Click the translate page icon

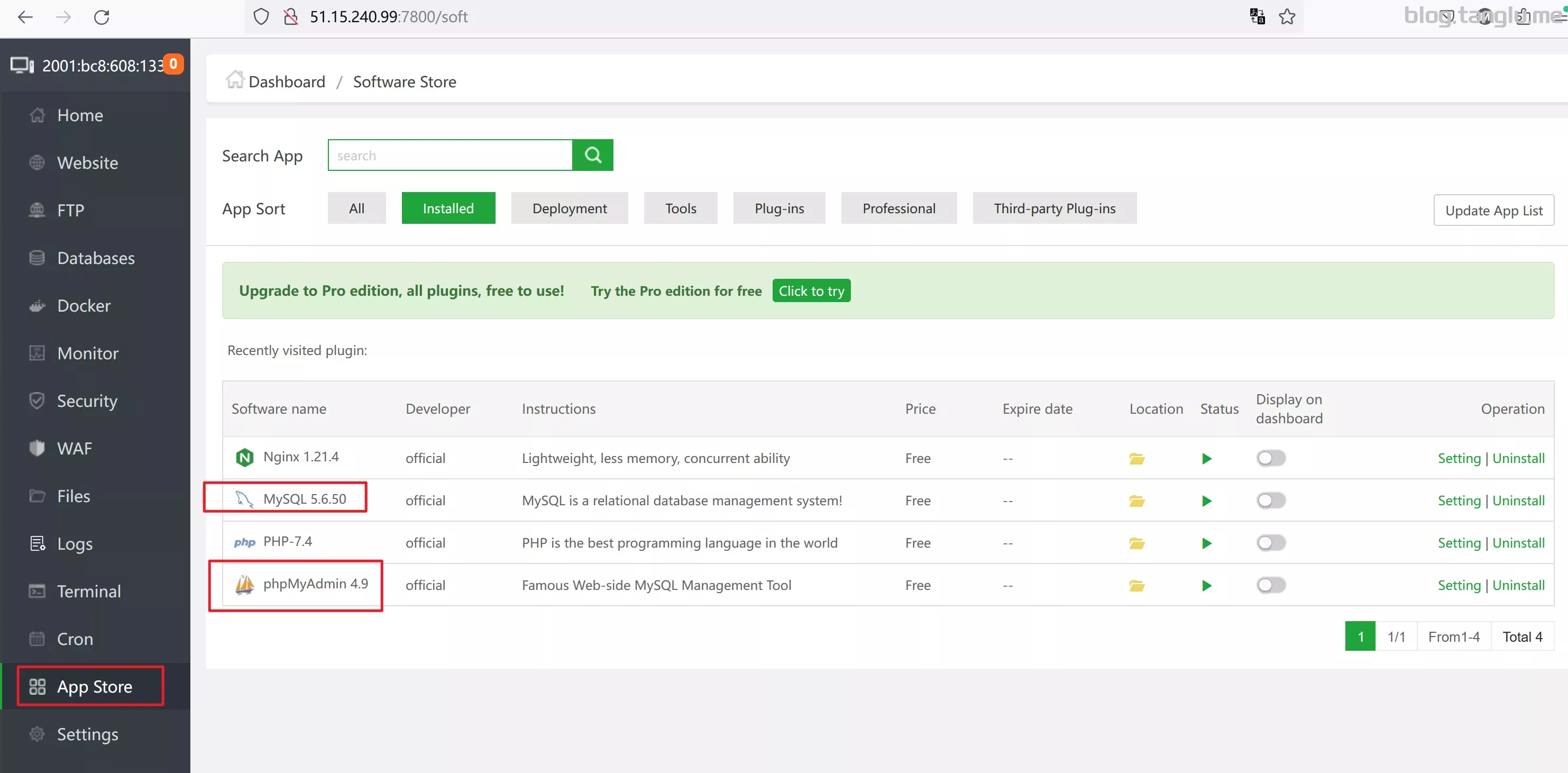[1258, 16]
